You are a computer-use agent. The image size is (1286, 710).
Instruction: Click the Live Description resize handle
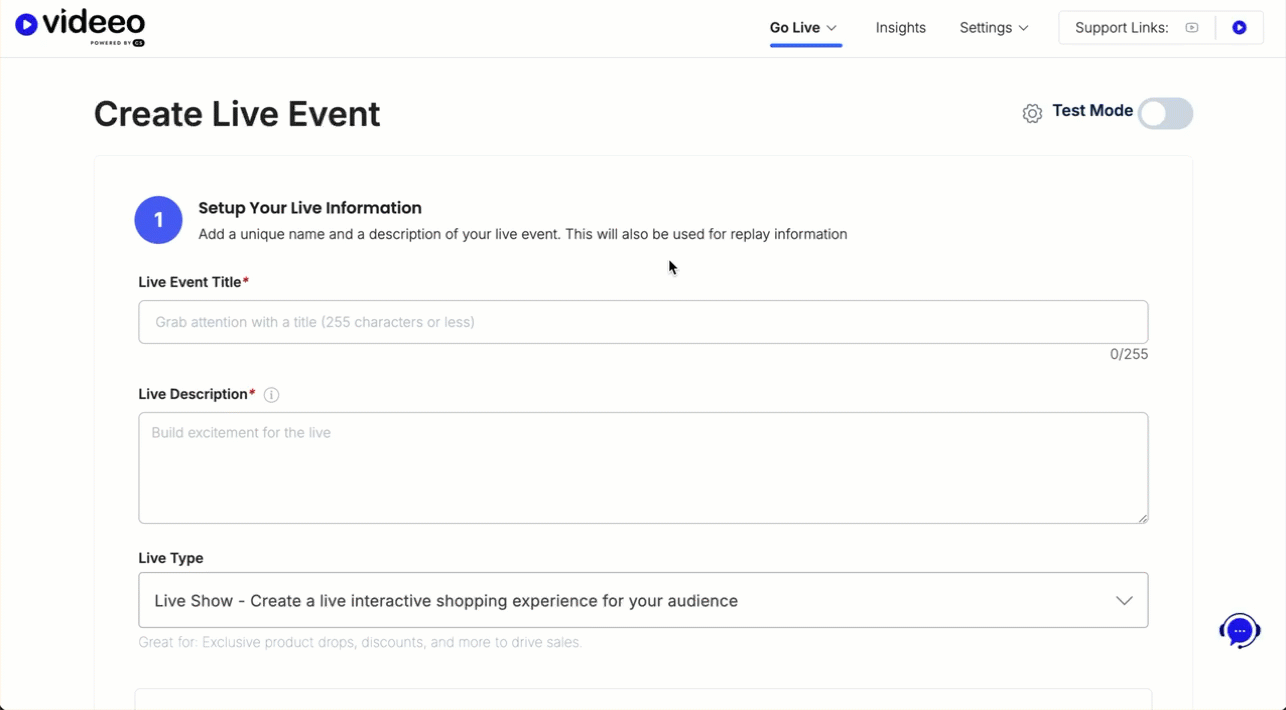tap(1142, 517)
